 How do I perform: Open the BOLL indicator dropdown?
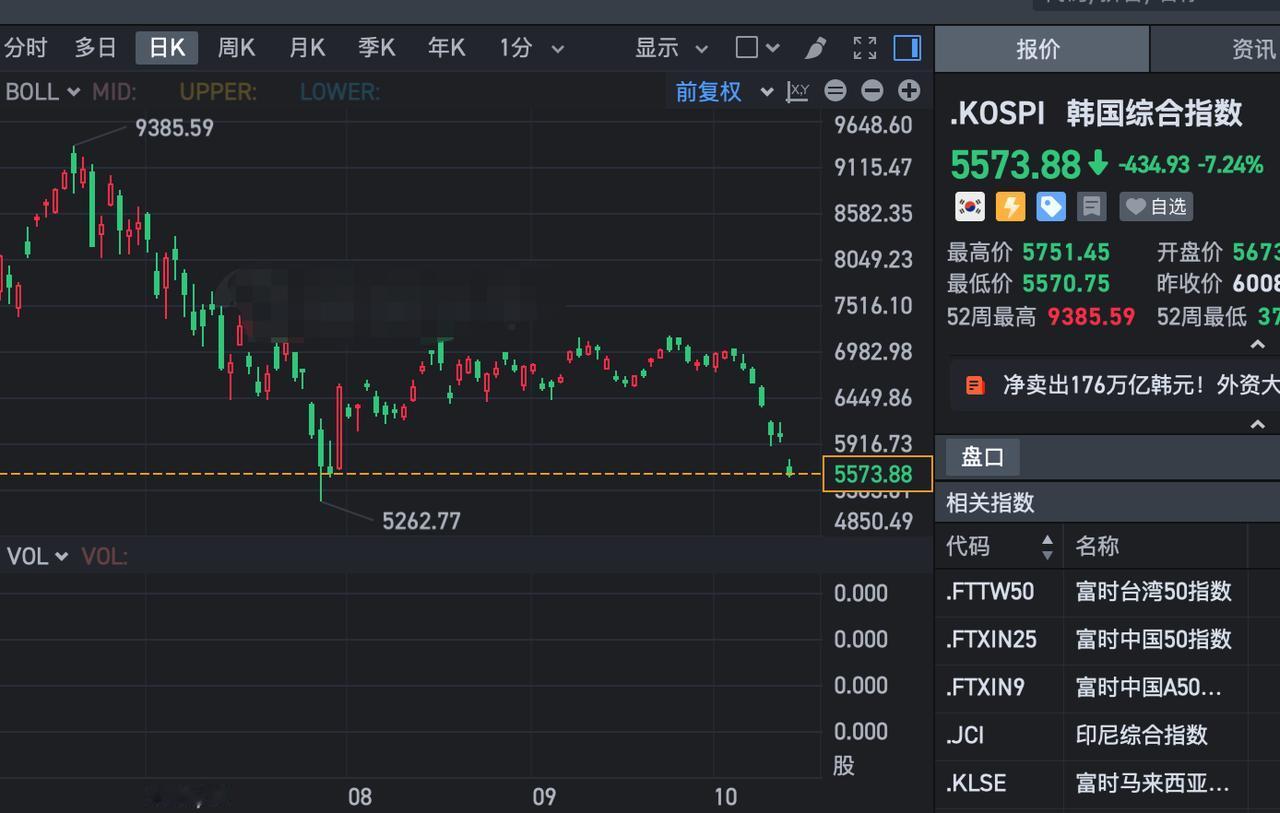43,92
